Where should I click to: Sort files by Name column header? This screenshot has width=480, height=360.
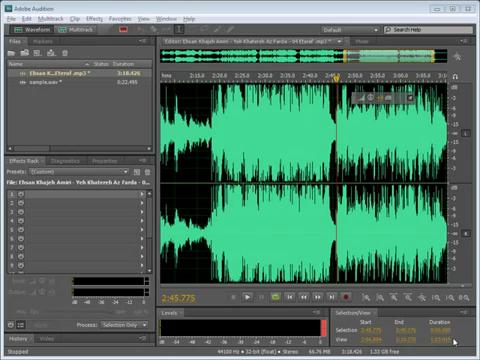pyautogui.click(x=16, y=64)
